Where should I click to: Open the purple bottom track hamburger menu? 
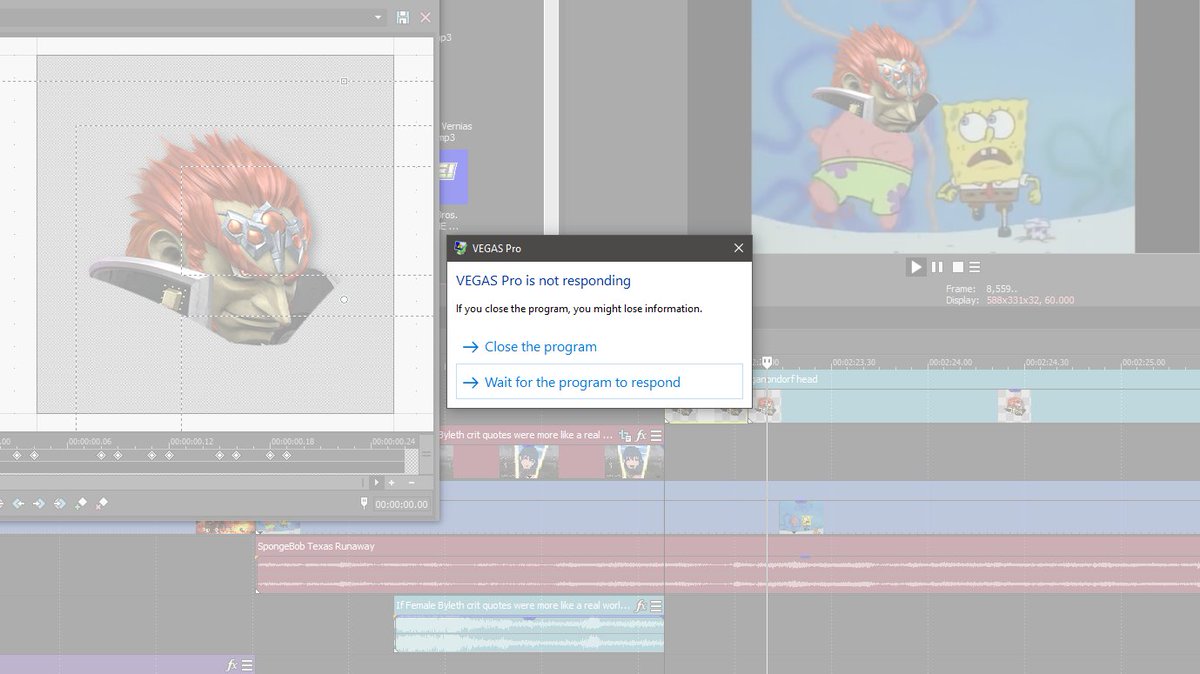click(247, 665)
